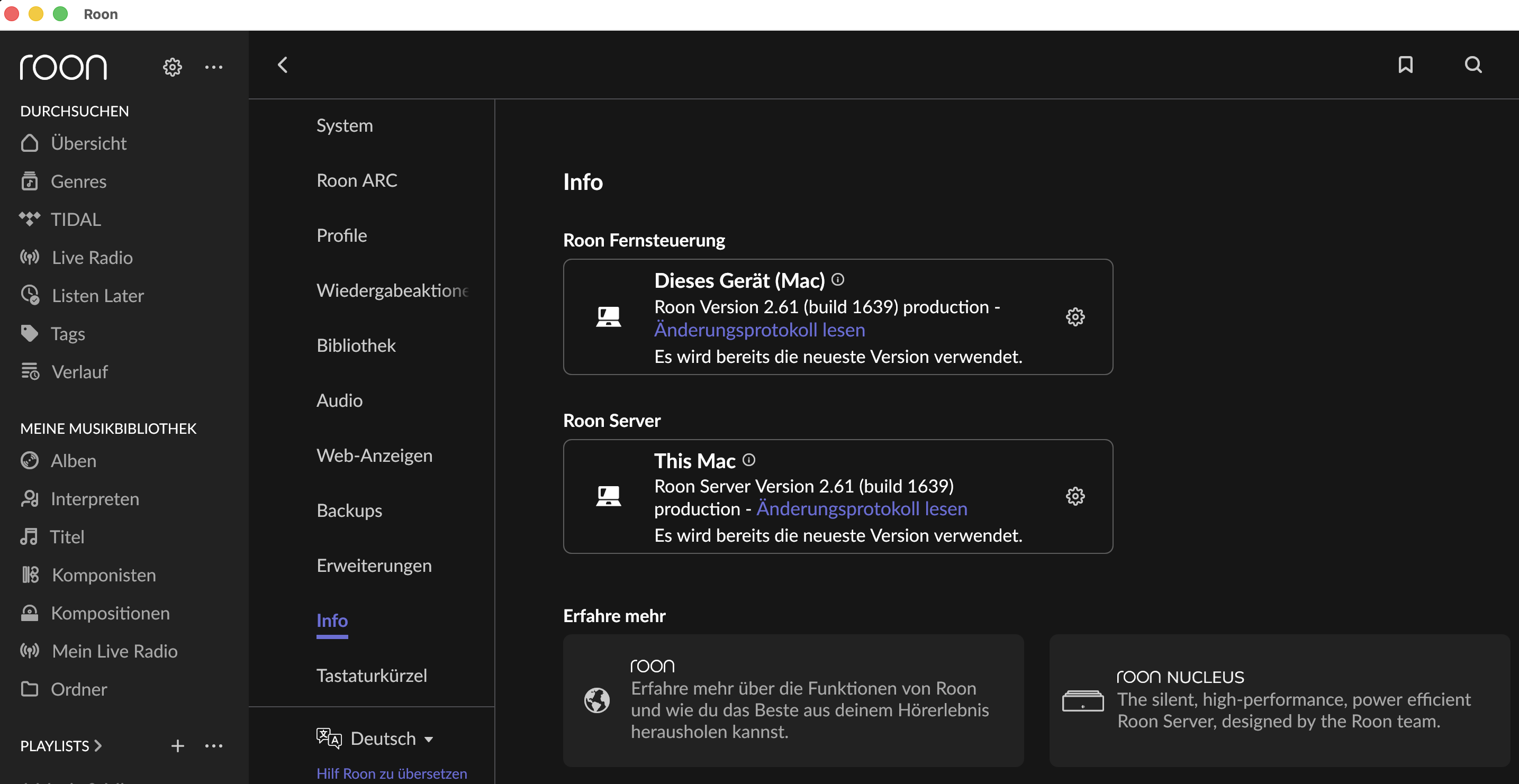Open search with magnifier icon
Screen dimensions: 1519x784
pos(1473,65)
